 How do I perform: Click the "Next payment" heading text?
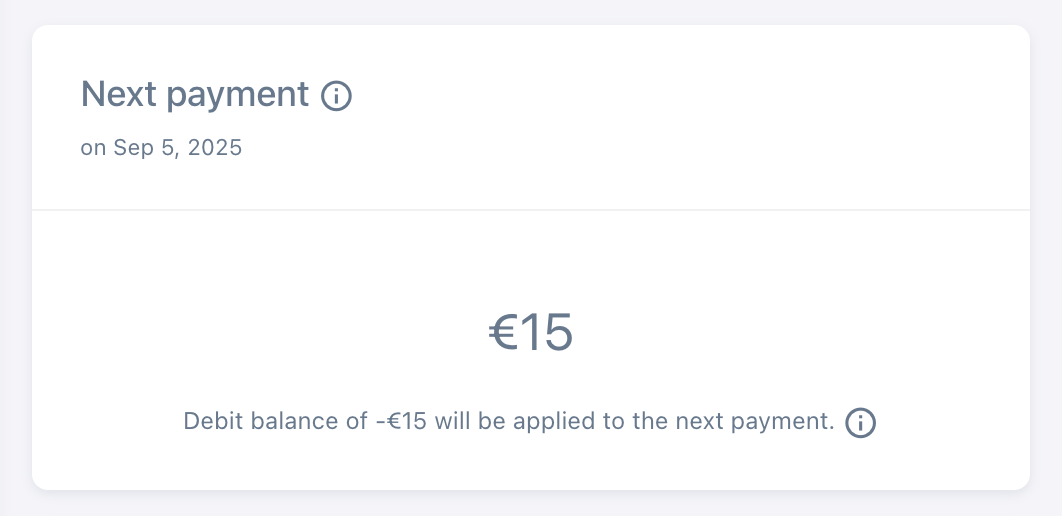coord(194,95)
